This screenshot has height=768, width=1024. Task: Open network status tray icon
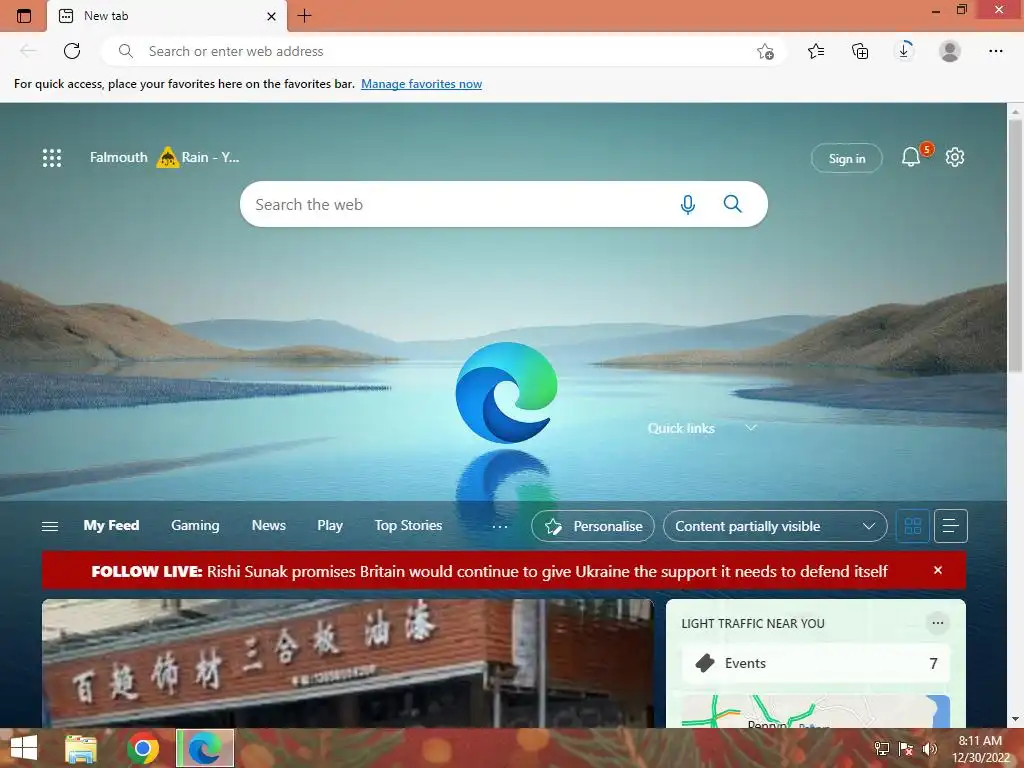[882, 748]
